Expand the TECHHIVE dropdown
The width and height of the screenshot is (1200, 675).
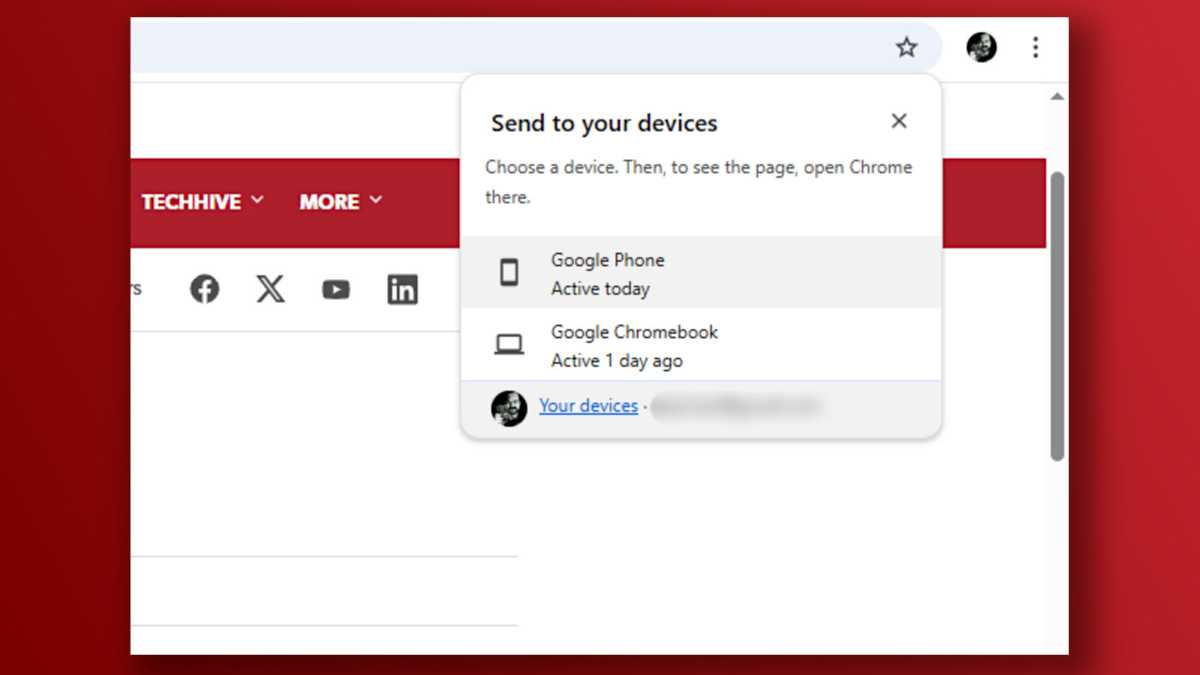[x=258, y=200]
